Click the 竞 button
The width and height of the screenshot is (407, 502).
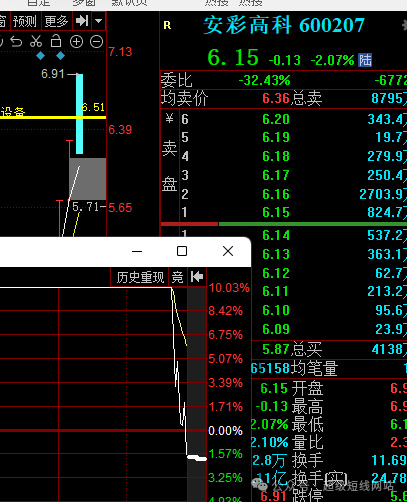click(178, 277)
